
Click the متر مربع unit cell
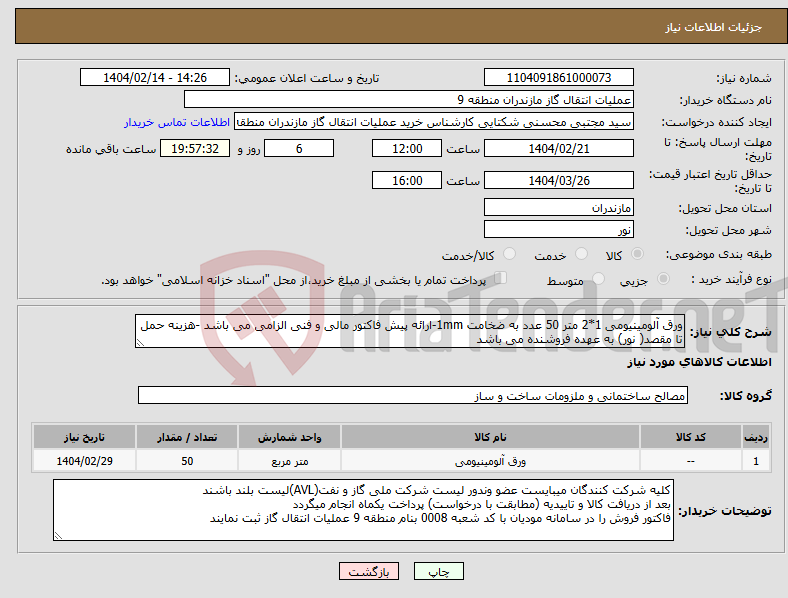289,461
